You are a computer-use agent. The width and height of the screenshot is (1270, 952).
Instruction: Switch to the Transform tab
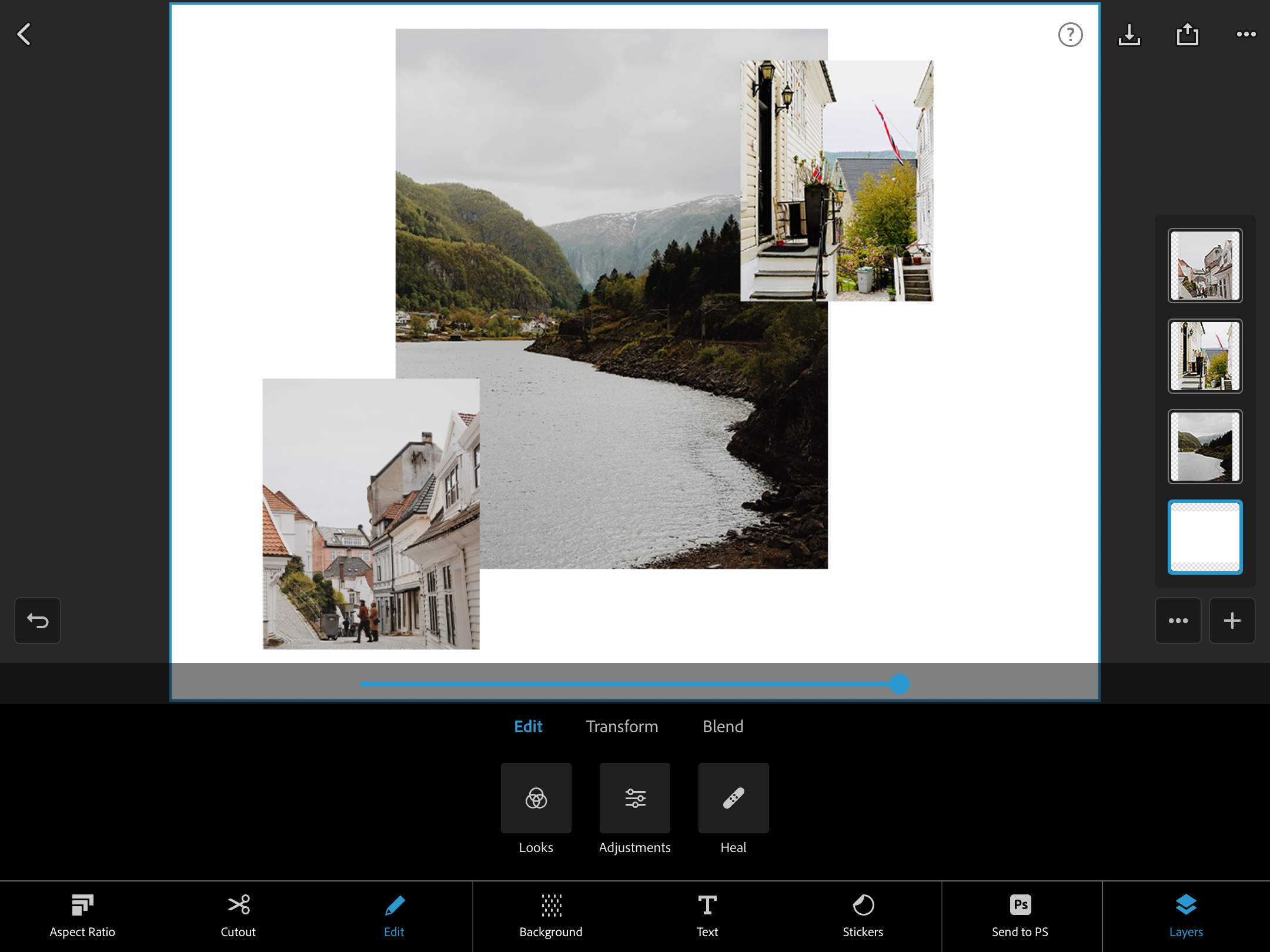pos(621,726)
